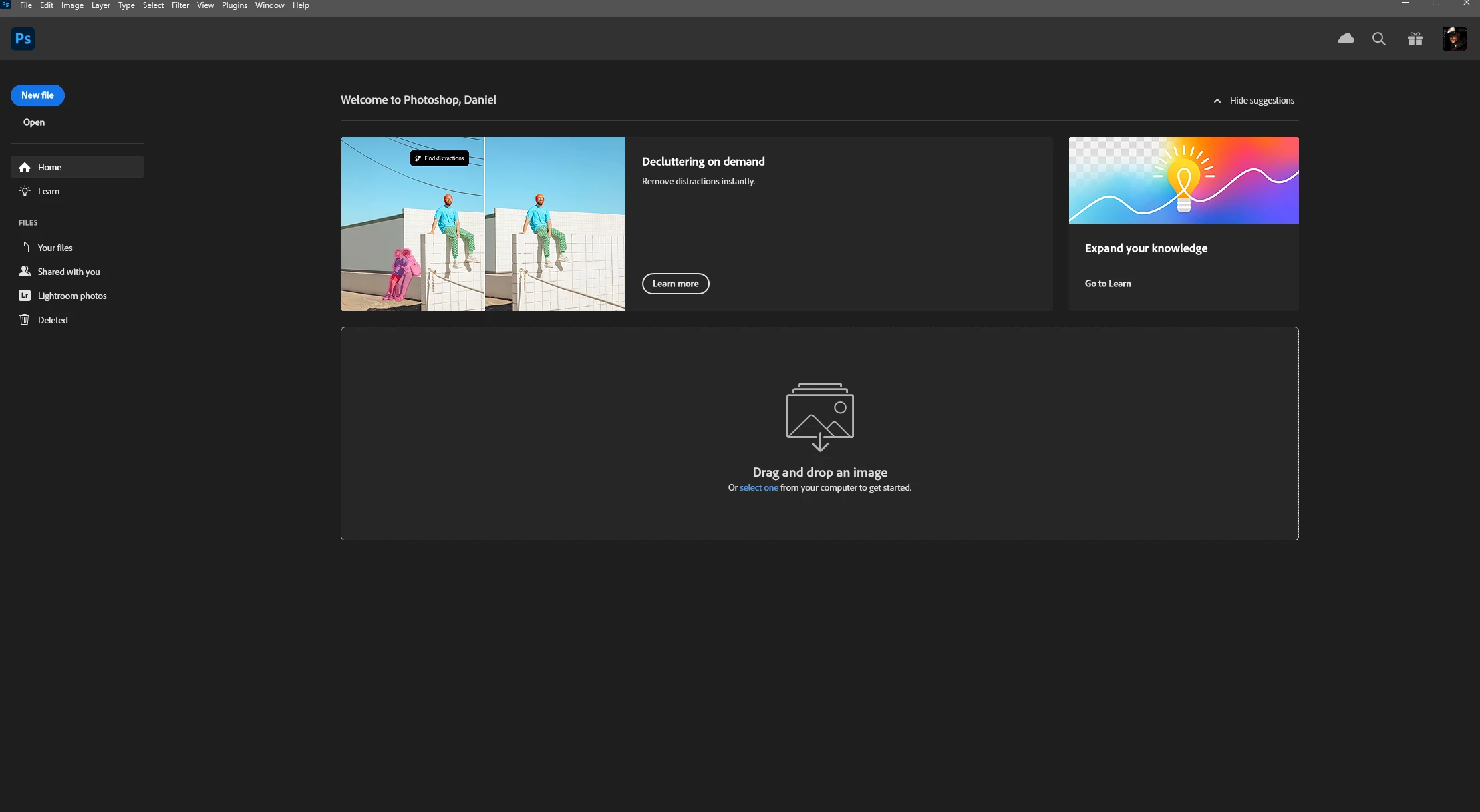Screen dimensions: 1480x812
Task: Show Your files list
Action: point(55,248)
